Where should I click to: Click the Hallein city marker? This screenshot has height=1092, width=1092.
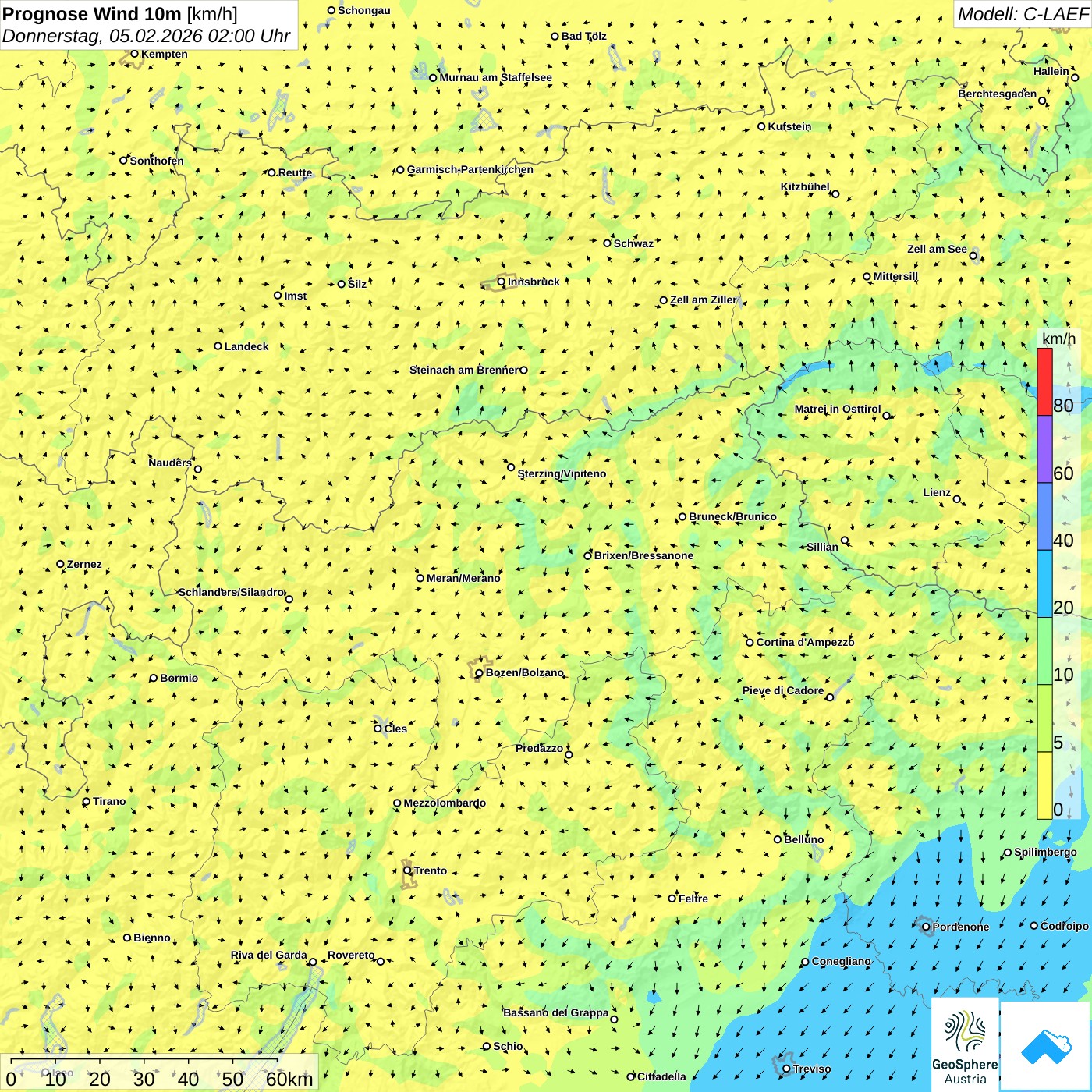[1075, 77]
